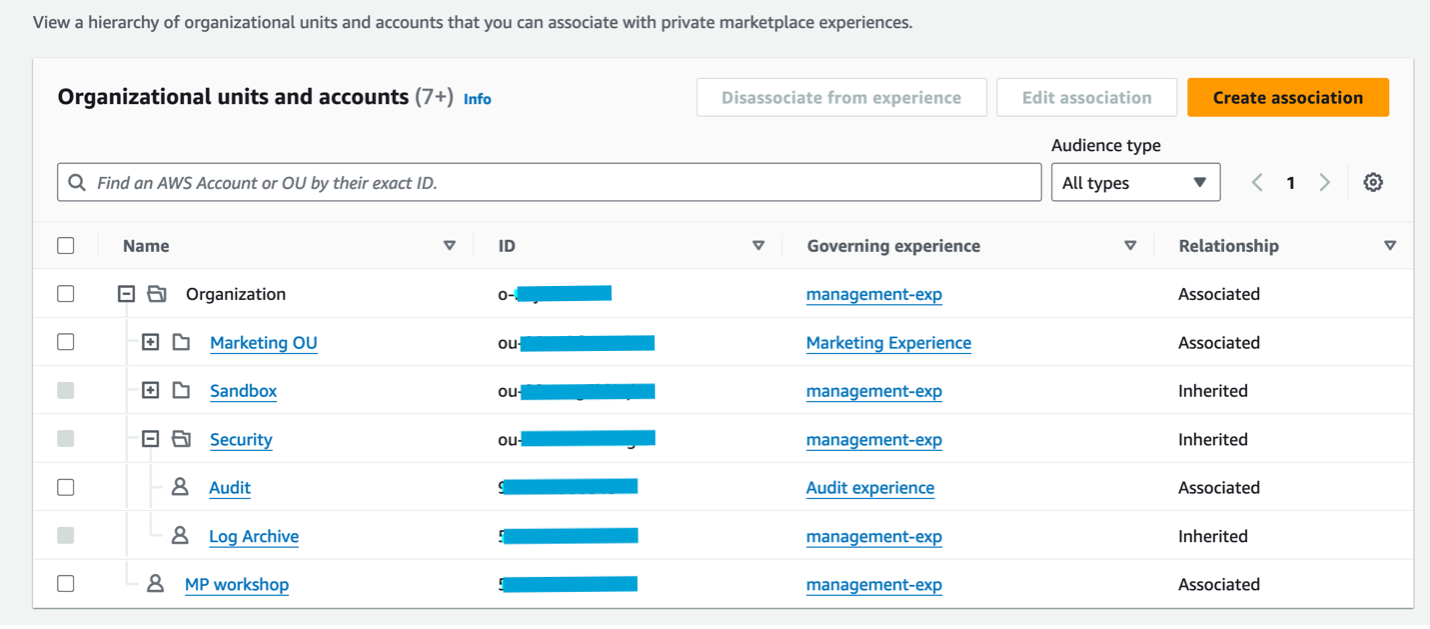Go to previous page arrow
Viewport: 1430px width, 629px height.
tap(1257, 183)
